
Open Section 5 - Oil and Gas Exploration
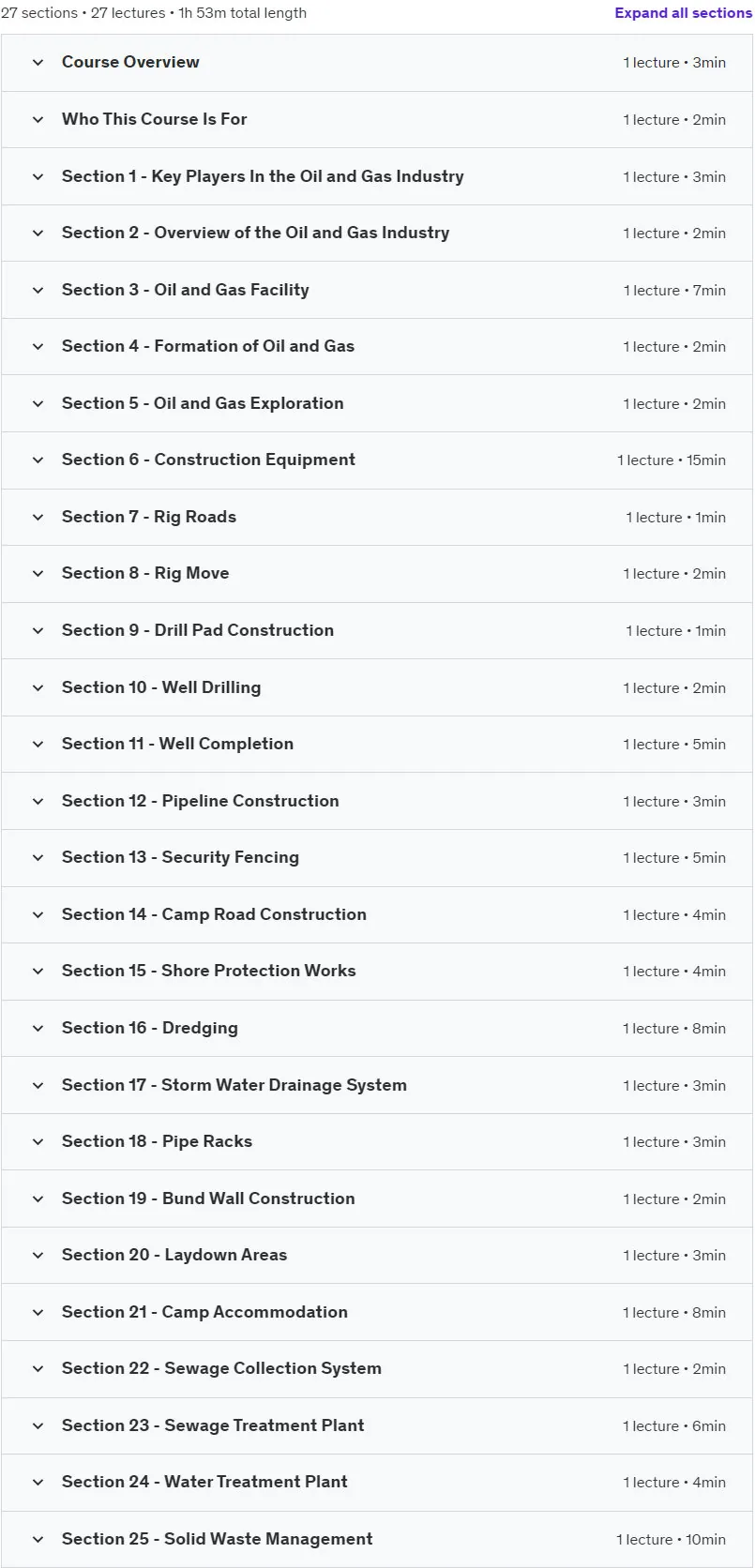pos(377,403)
